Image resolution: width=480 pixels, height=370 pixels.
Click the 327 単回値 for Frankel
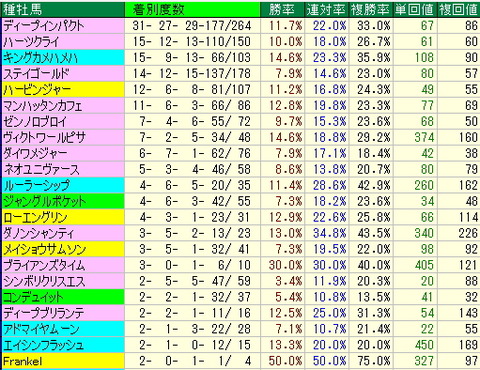424,361
